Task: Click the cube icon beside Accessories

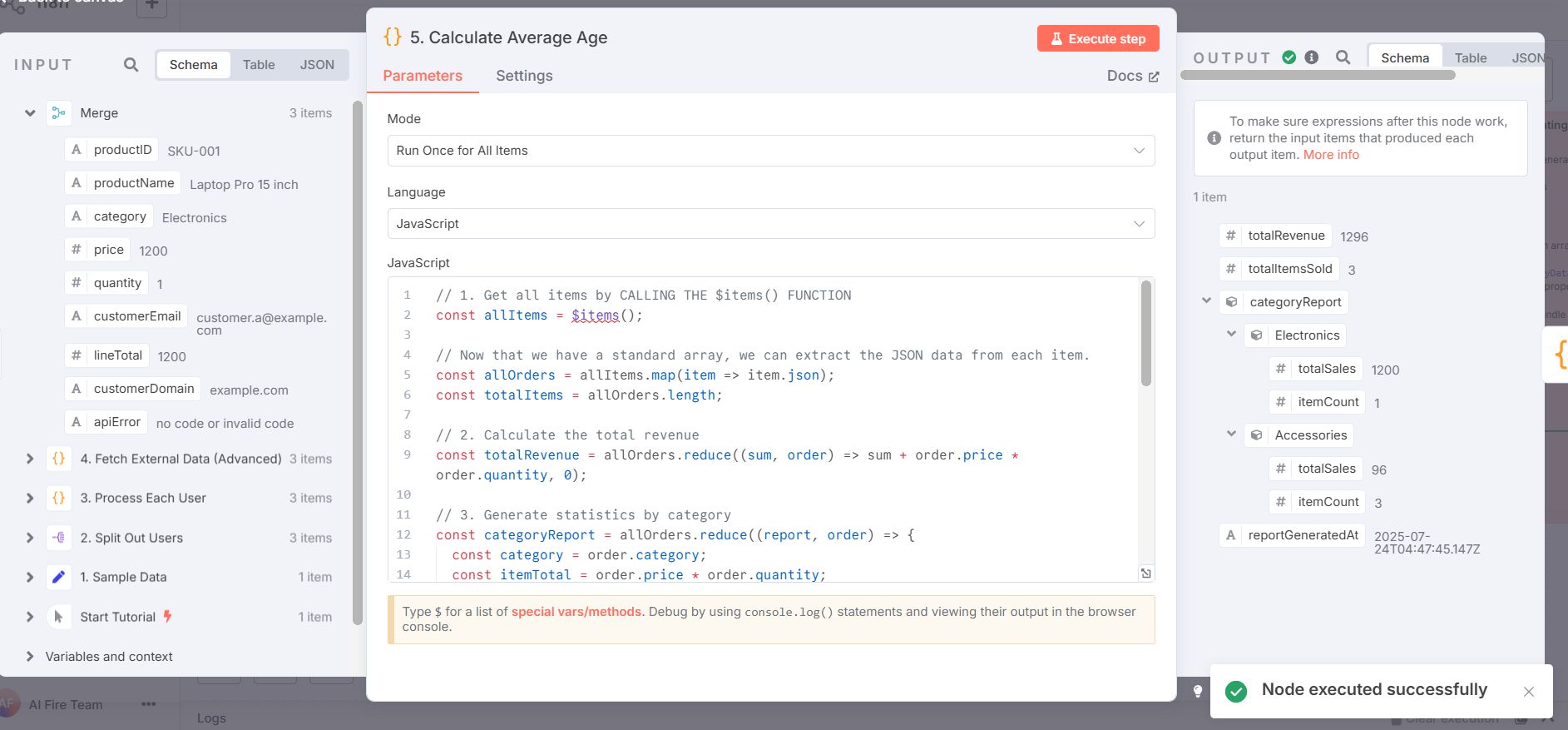Action: coord(1257,435)
